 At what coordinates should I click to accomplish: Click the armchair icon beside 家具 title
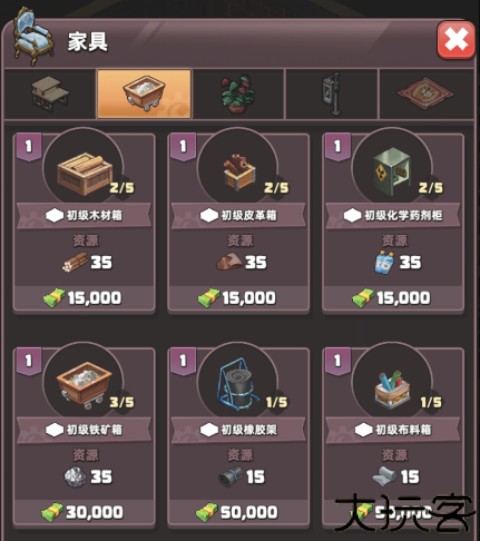pyautogui.click(x=33, y=36)
